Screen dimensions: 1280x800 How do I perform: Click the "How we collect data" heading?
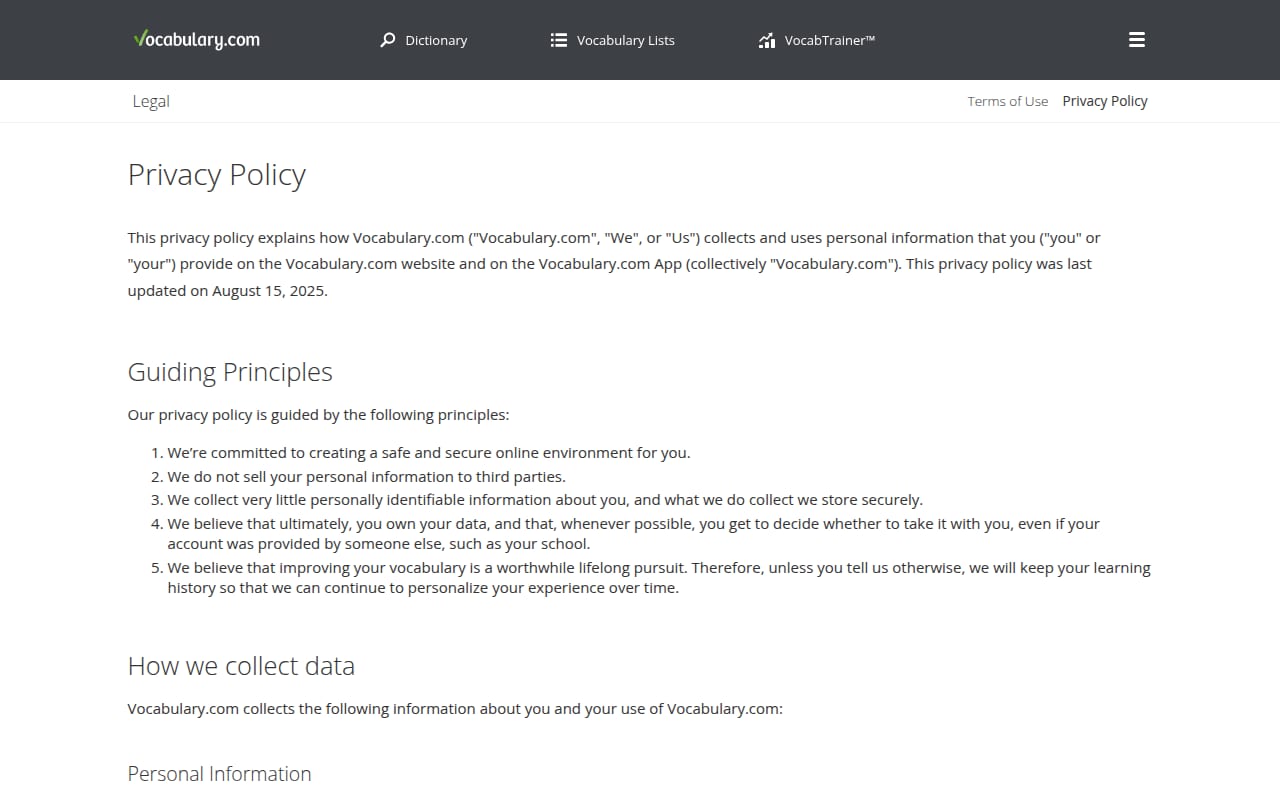[x=241, y=666]
